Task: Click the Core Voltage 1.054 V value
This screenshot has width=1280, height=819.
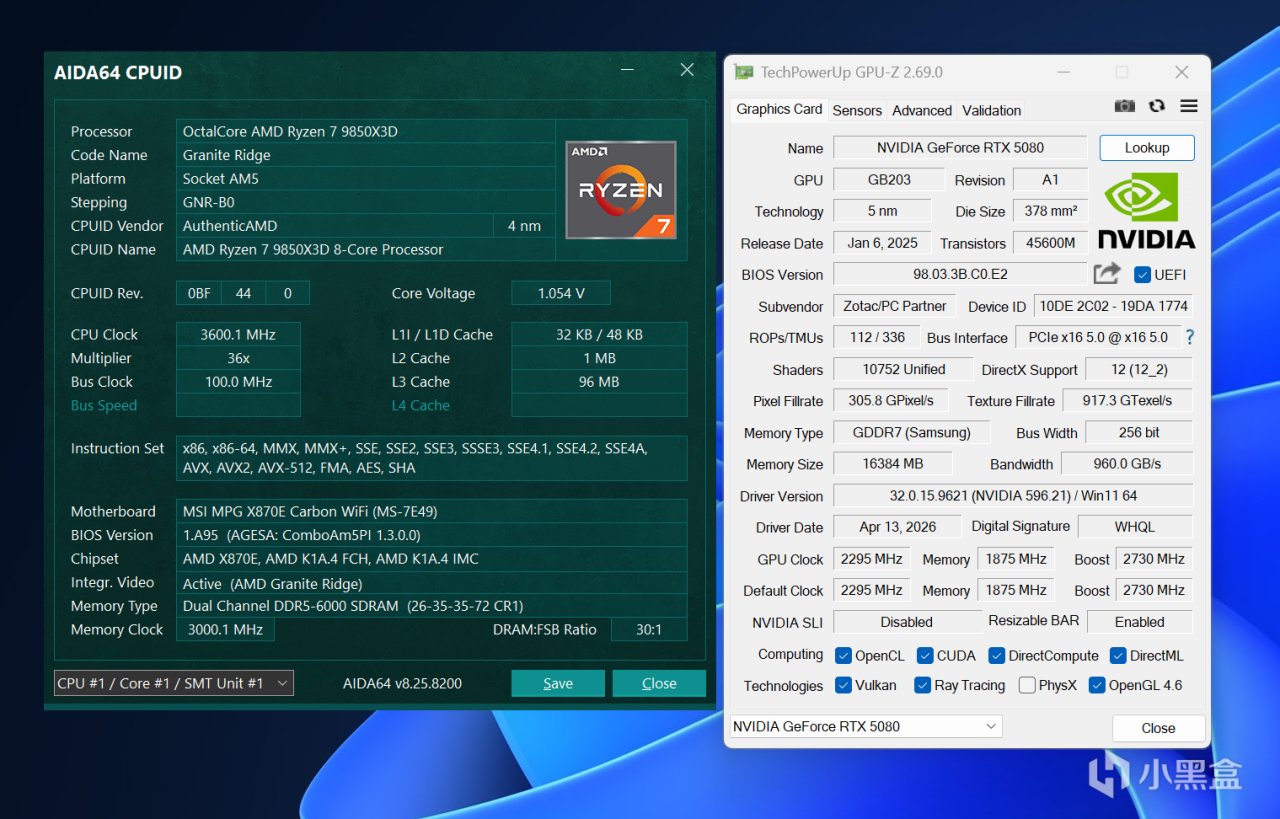Action: [x=561, y=293]
